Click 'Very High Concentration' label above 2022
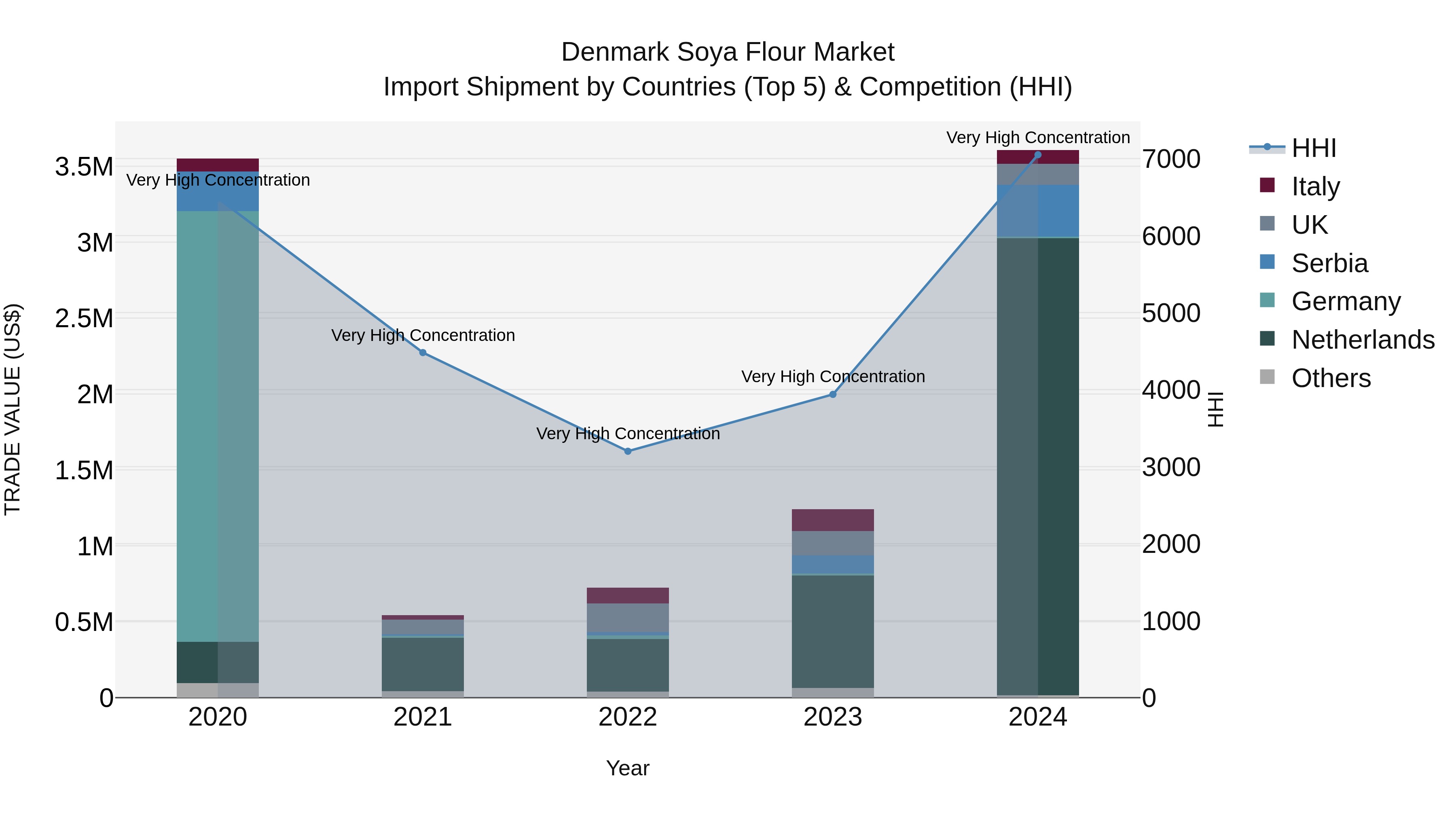Viewport: 1456px width, 819px height. (x=628, y=434)
